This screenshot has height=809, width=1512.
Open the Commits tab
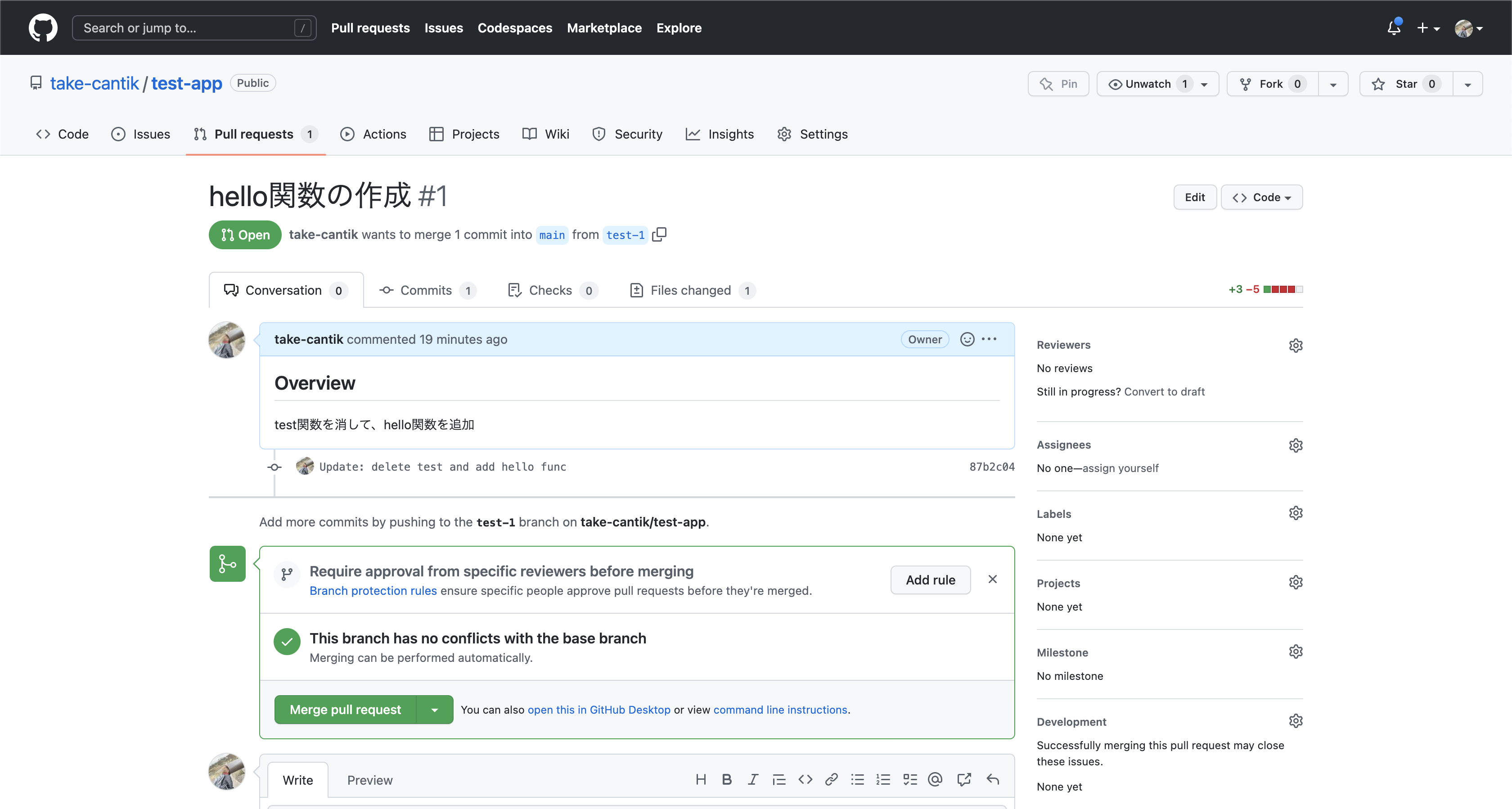(426, 290)
